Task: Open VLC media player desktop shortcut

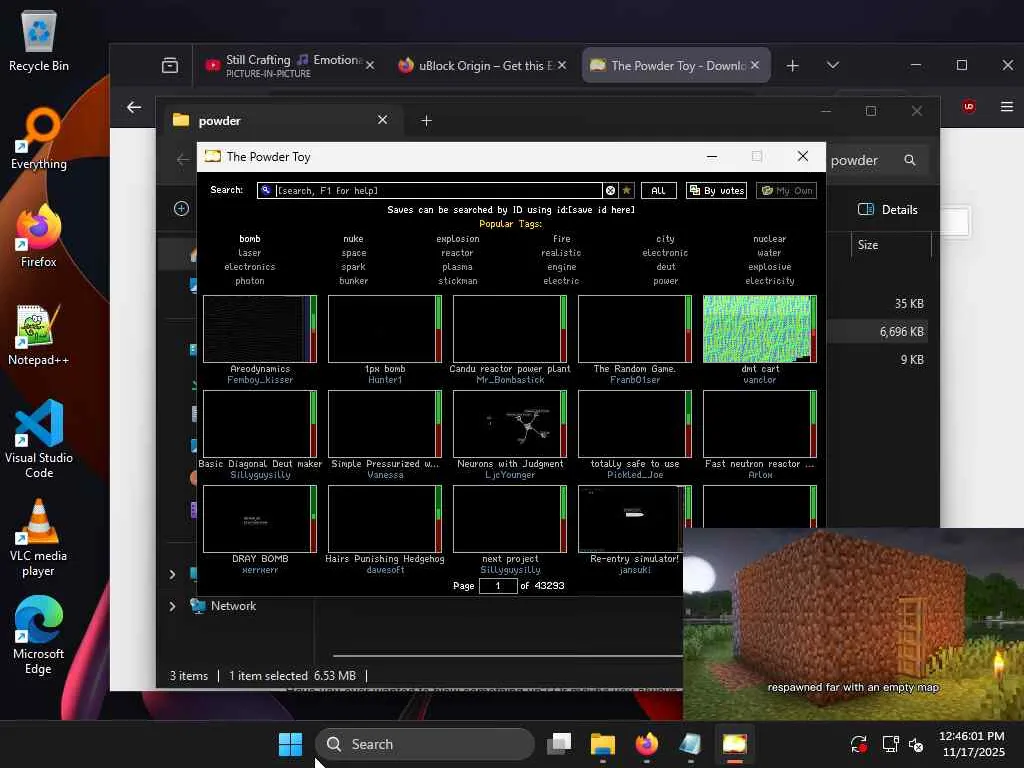Action: 39,538
